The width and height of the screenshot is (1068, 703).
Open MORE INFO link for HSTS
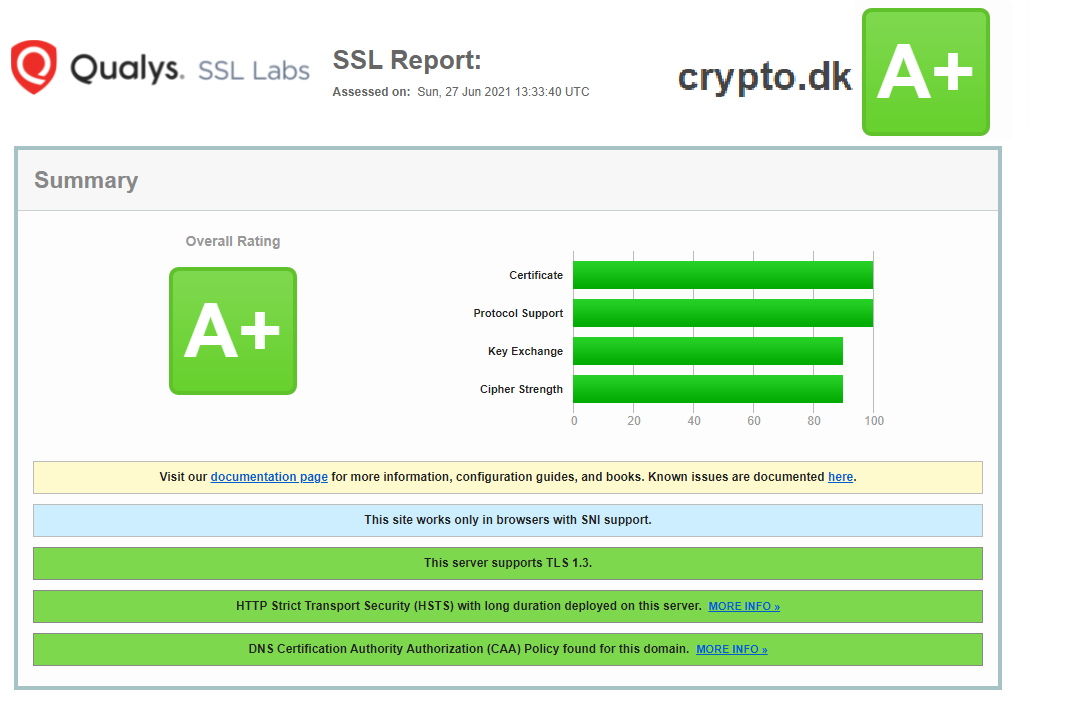[x=744, y=606]
